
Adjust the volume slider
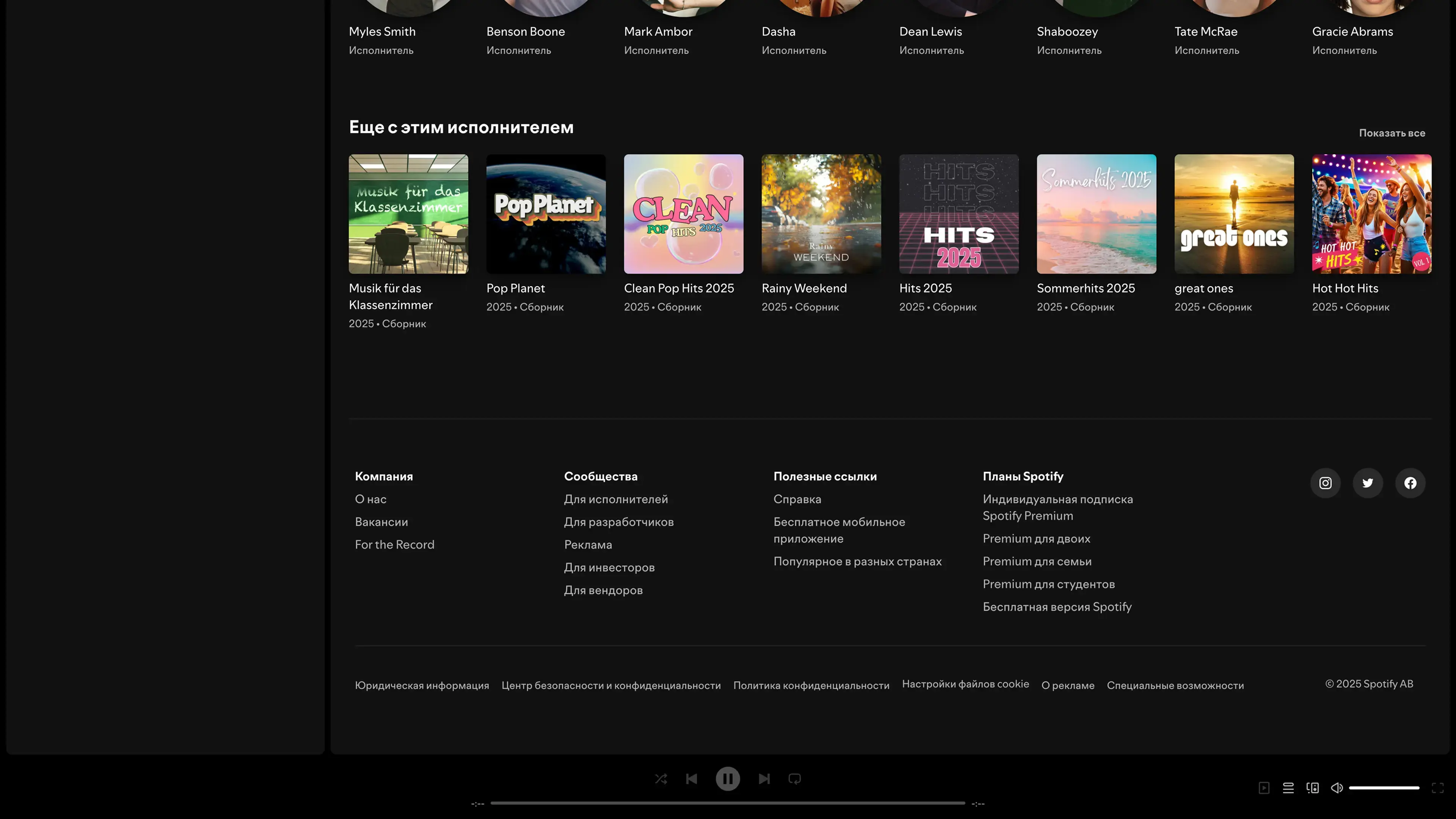click(x=1384, y=788)
